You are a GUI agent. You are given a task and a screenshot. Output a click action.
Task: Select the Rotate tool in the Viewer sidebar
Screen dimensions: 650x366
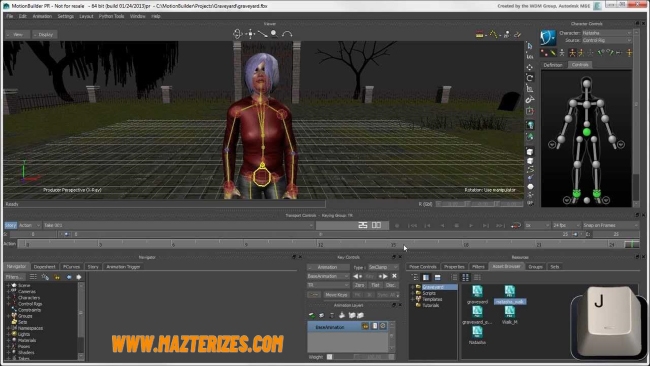(x=529, y=78)
